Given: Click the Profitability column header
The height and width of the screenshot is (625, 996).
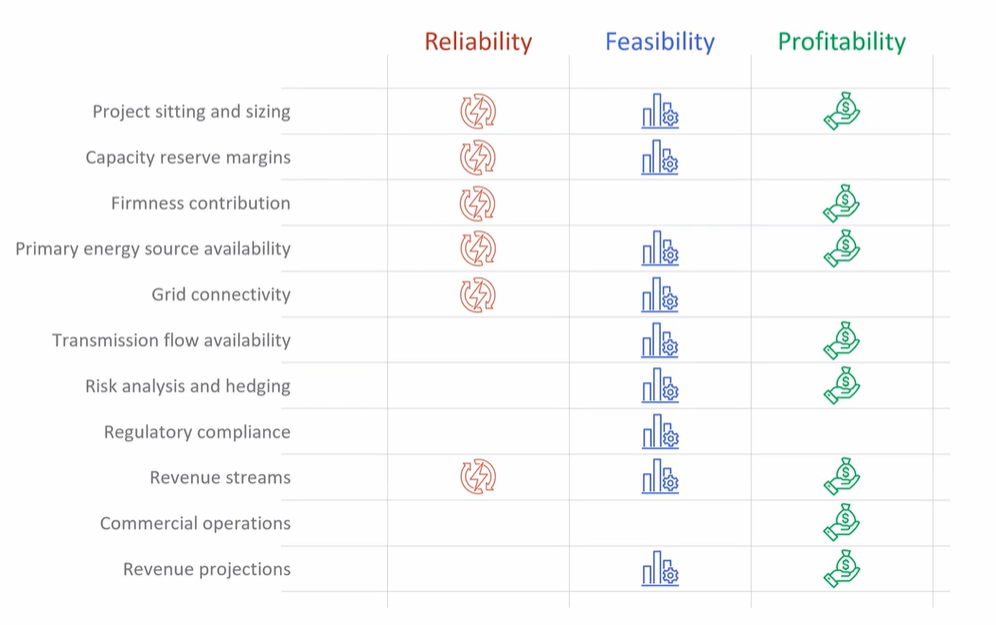Looking at the screenshot, I should point(842,42).
